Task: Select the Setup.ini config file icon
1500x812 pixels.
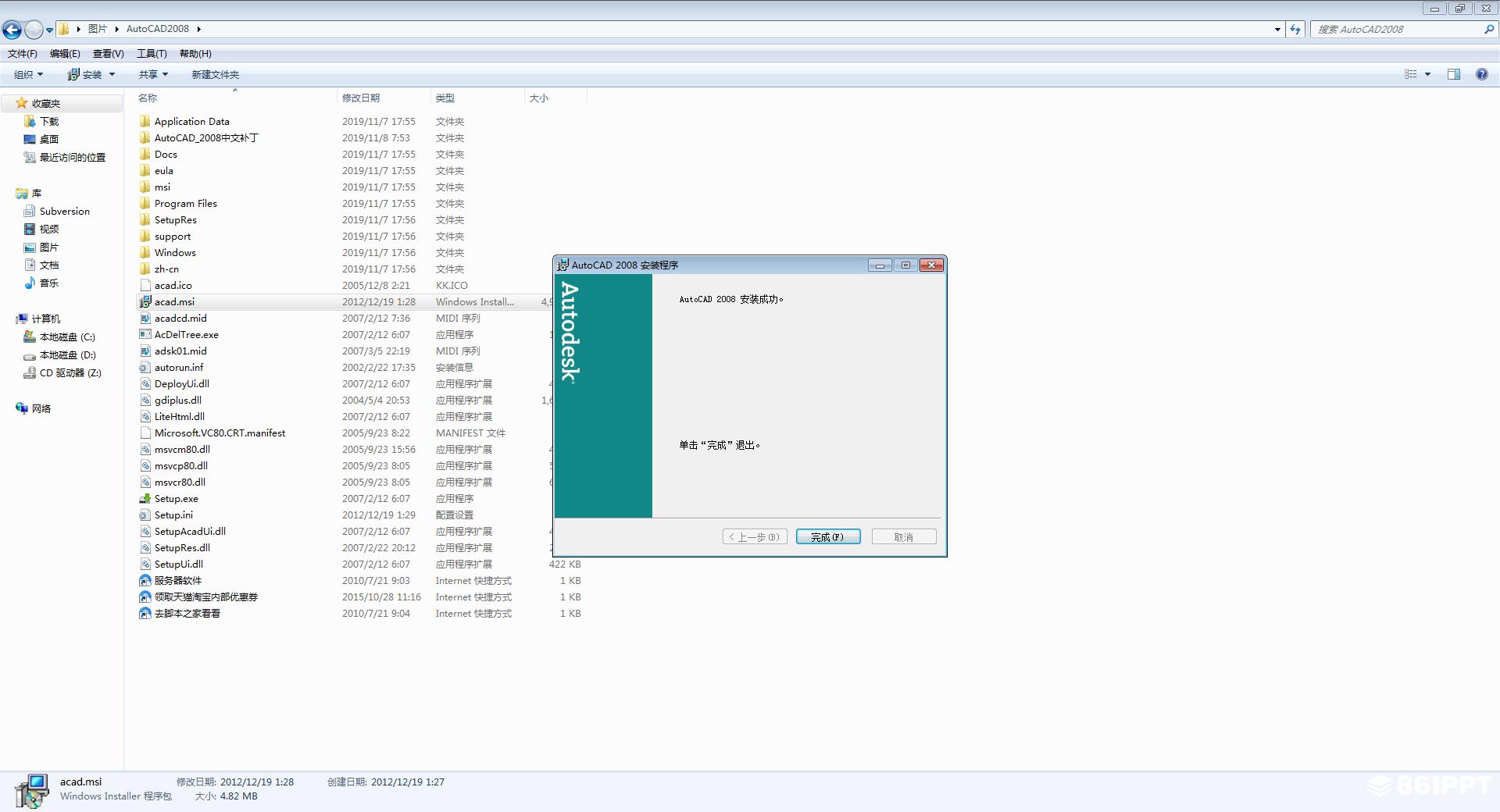Action: pos(145,515)
